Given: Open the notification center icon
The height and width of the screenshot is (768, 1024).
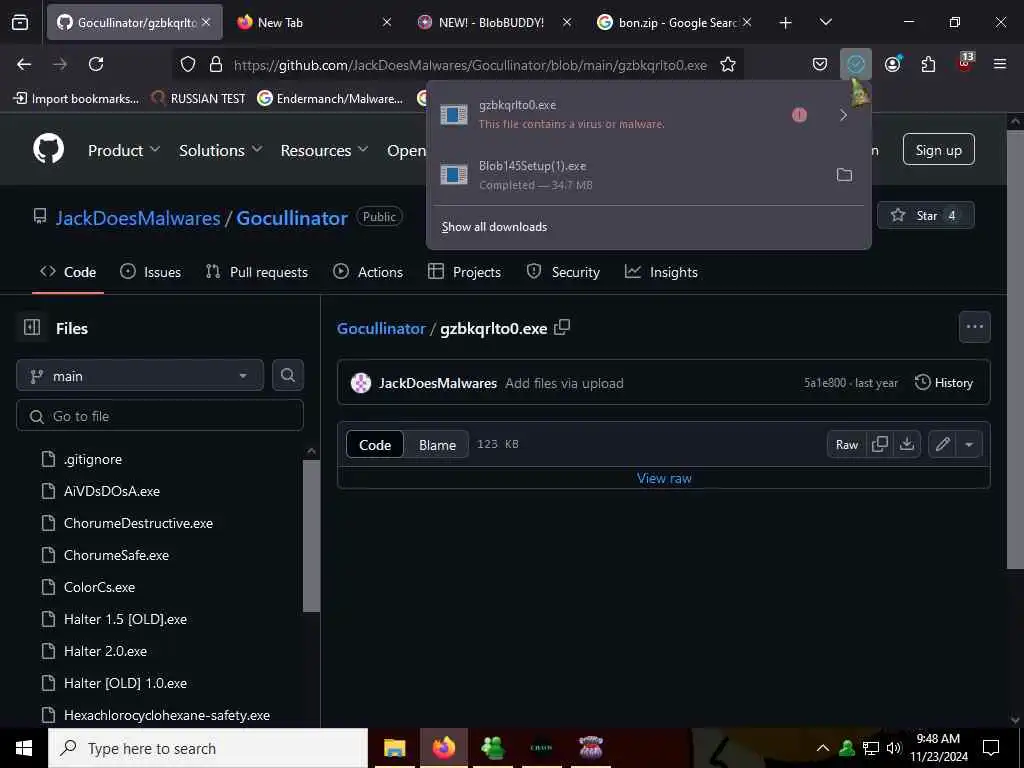Looking at the screenshot, I should pyautogui.click(x=991, y=748).
